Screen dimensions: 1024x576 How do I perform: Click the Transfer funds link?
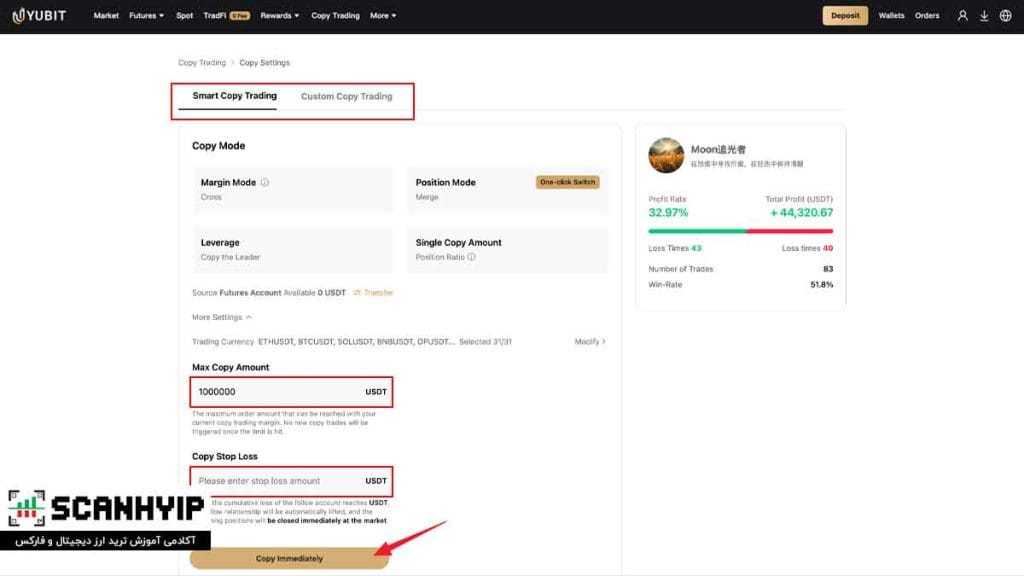click(x=374, y=293)
